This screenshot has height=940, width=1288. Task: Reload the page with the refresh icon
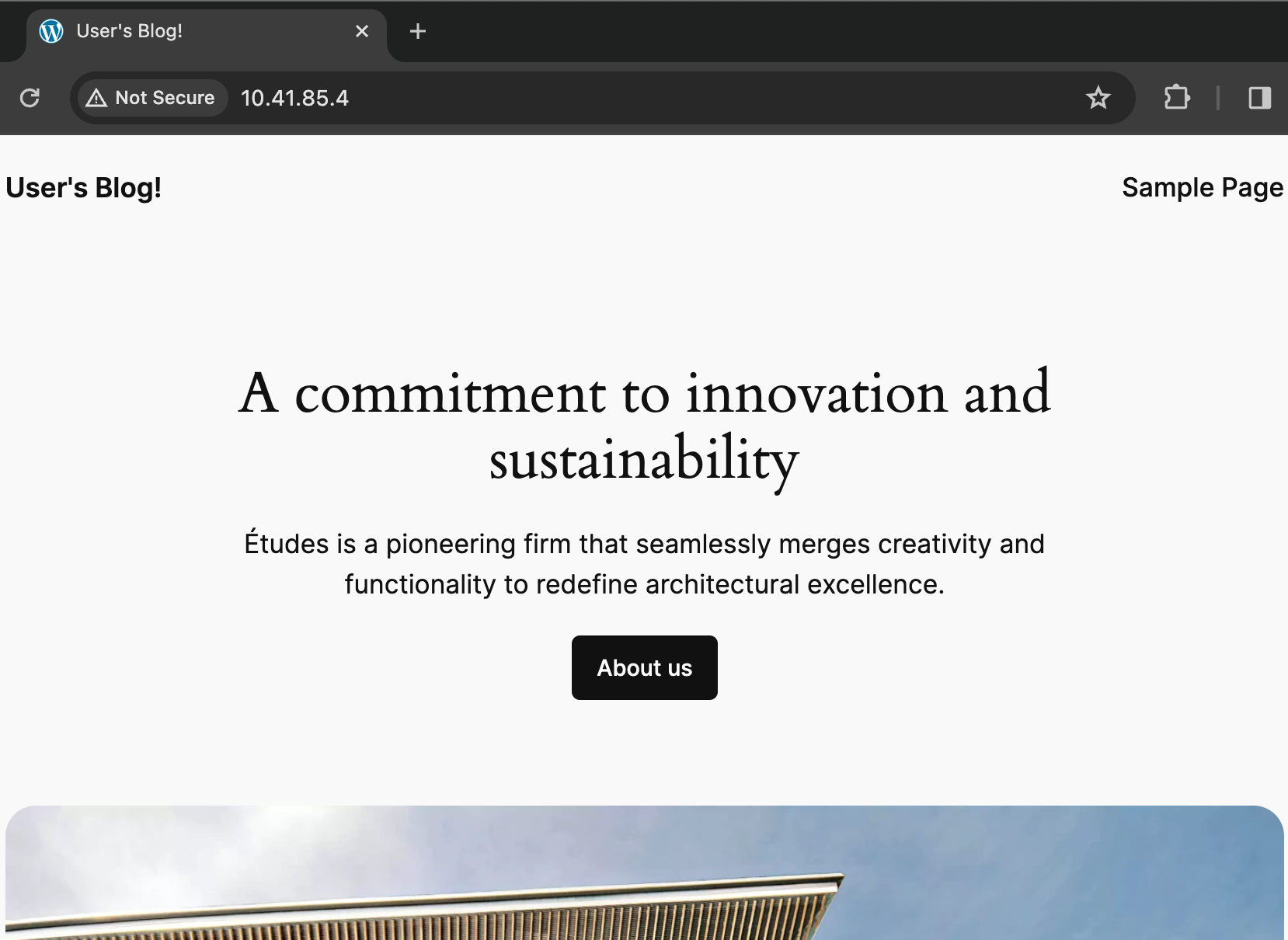click(x=30, y=98)
